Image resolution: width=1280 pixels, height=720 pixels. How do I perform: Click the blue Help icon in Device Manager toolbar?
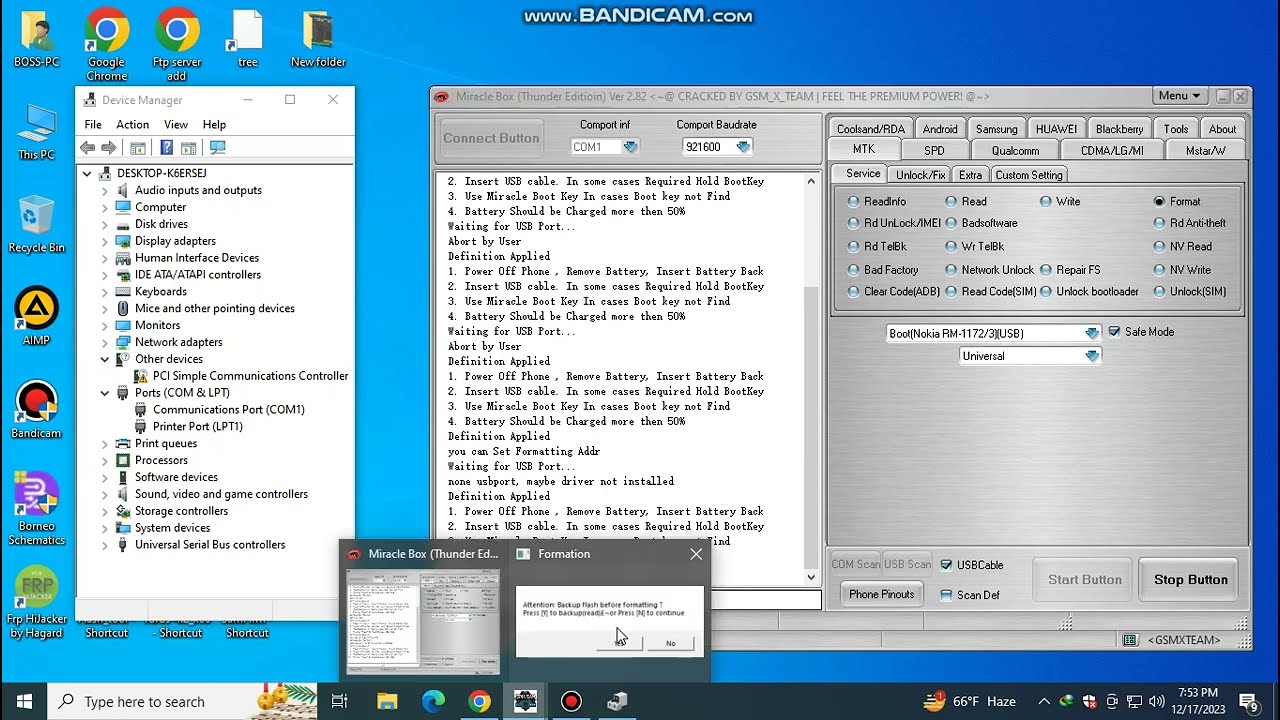pyautogui.click(x=166, y=148)
